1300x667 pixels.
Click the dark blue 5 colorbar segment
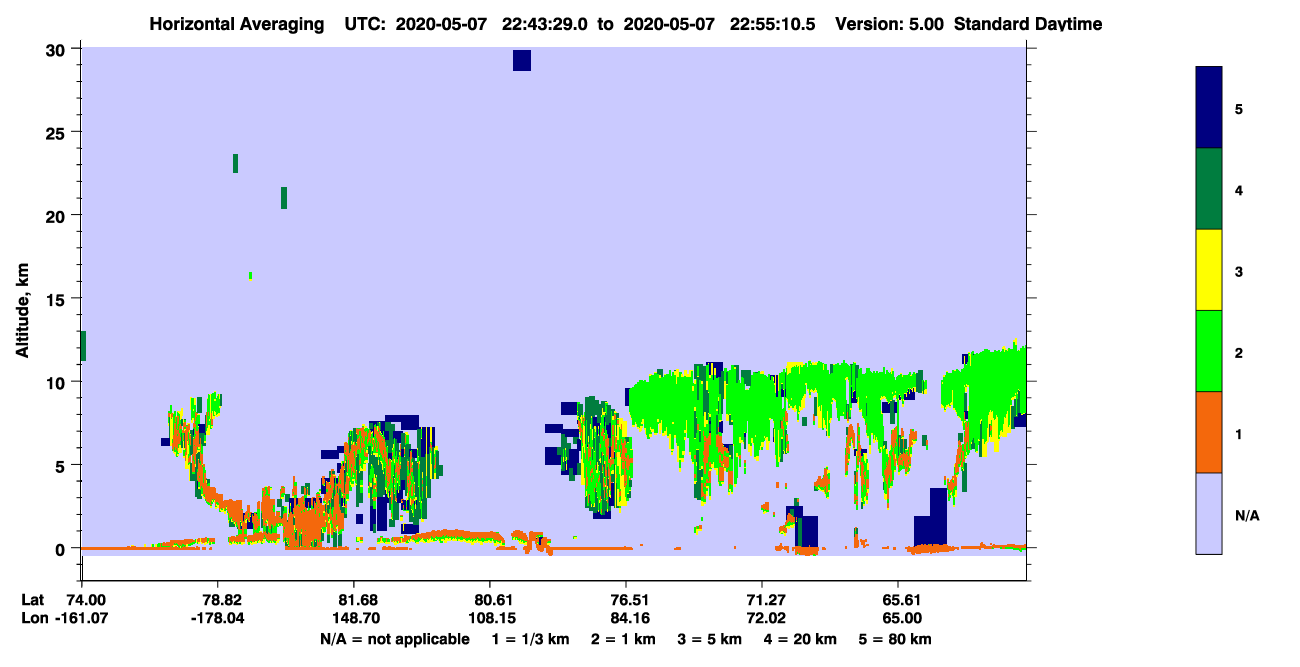pos(1209,107)
